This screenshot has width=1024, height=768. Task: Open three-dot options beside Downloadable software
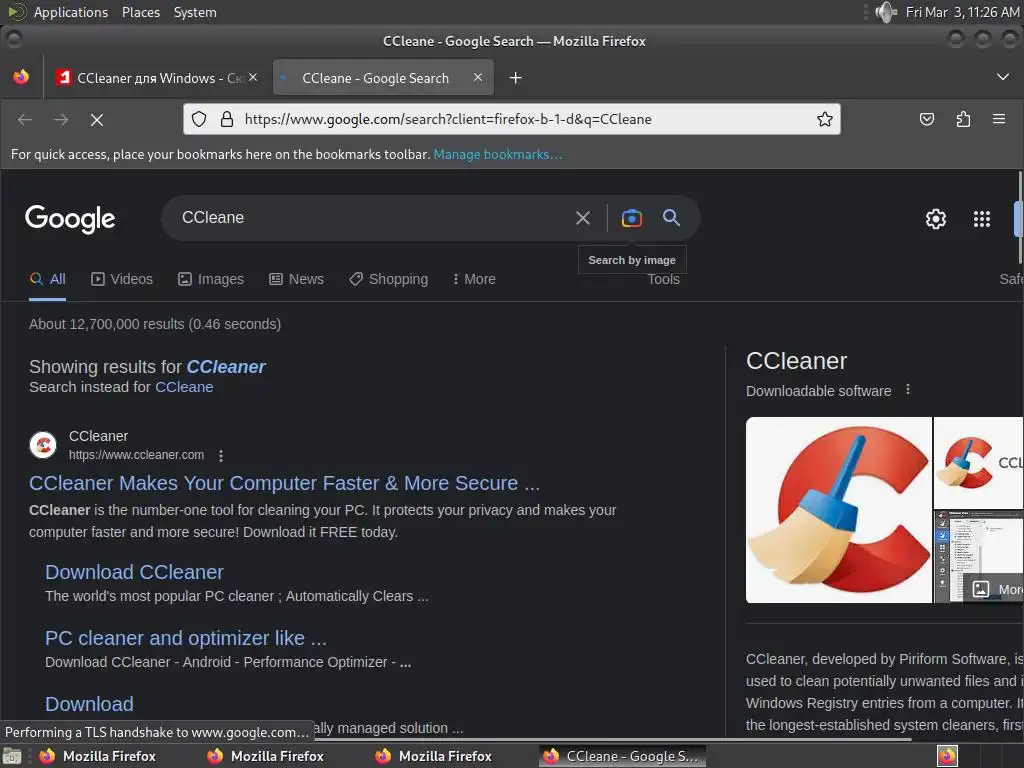click(907, 390)
